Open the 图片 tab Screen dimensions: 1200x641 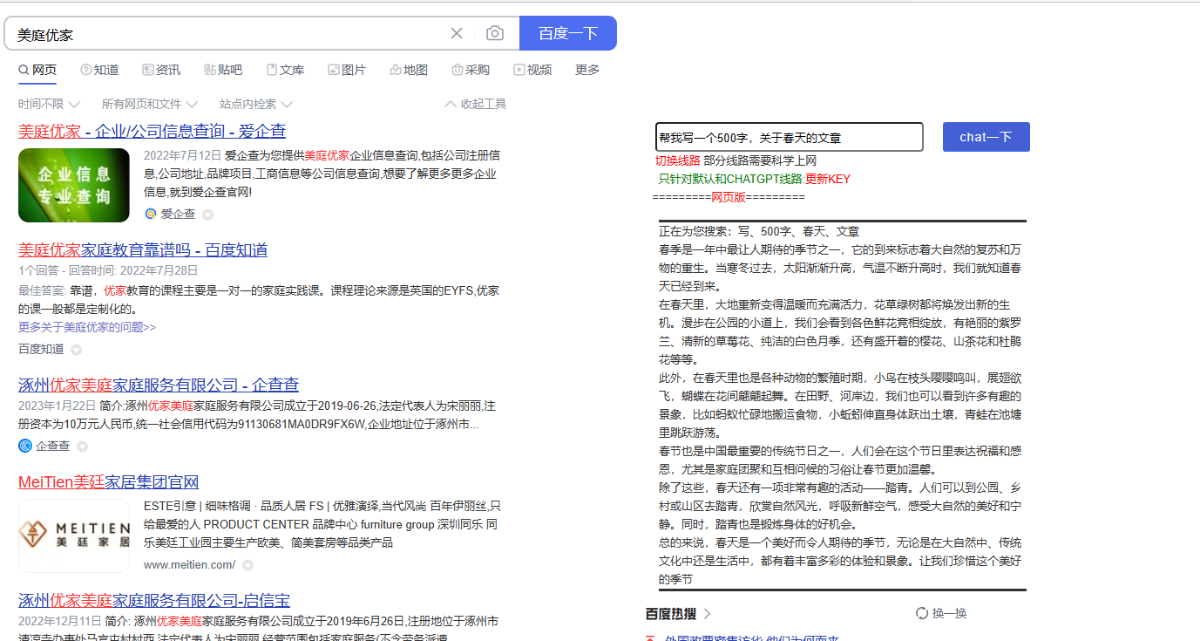[347, 70]
